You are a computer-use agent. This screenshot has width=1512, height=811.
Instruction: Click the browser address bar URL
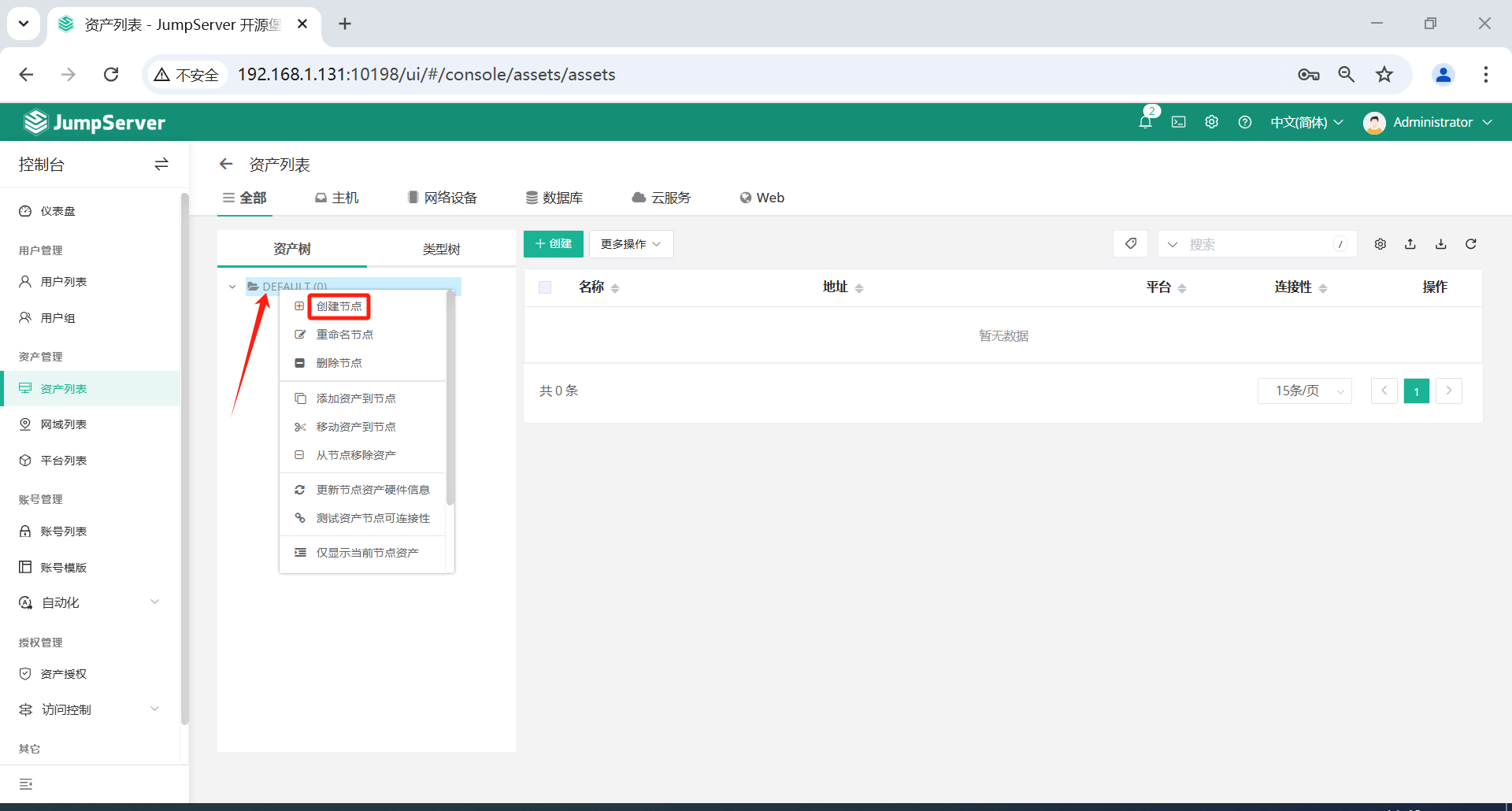coord(427,75)
